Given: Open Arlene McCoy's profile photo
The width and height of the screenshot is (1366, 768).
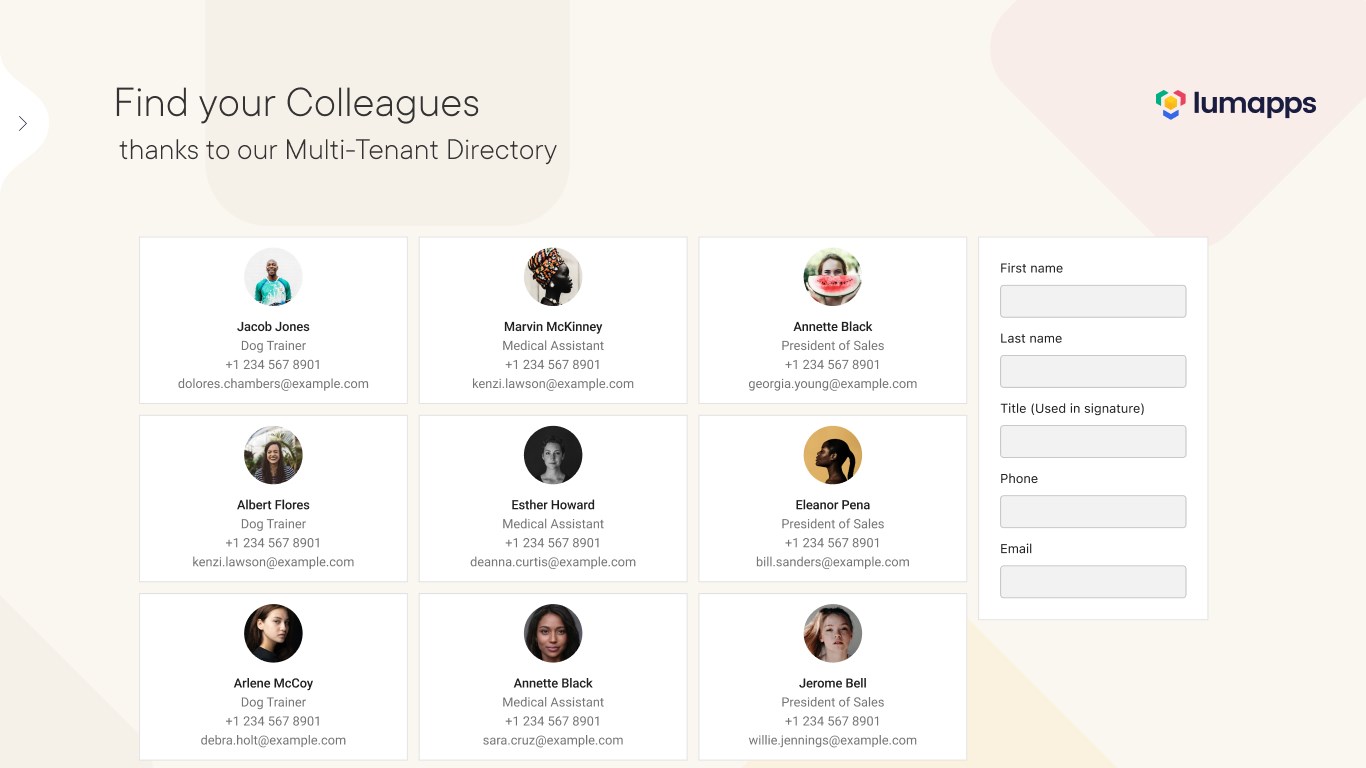Looking at the screenshot, I should (x=273, y=633).
